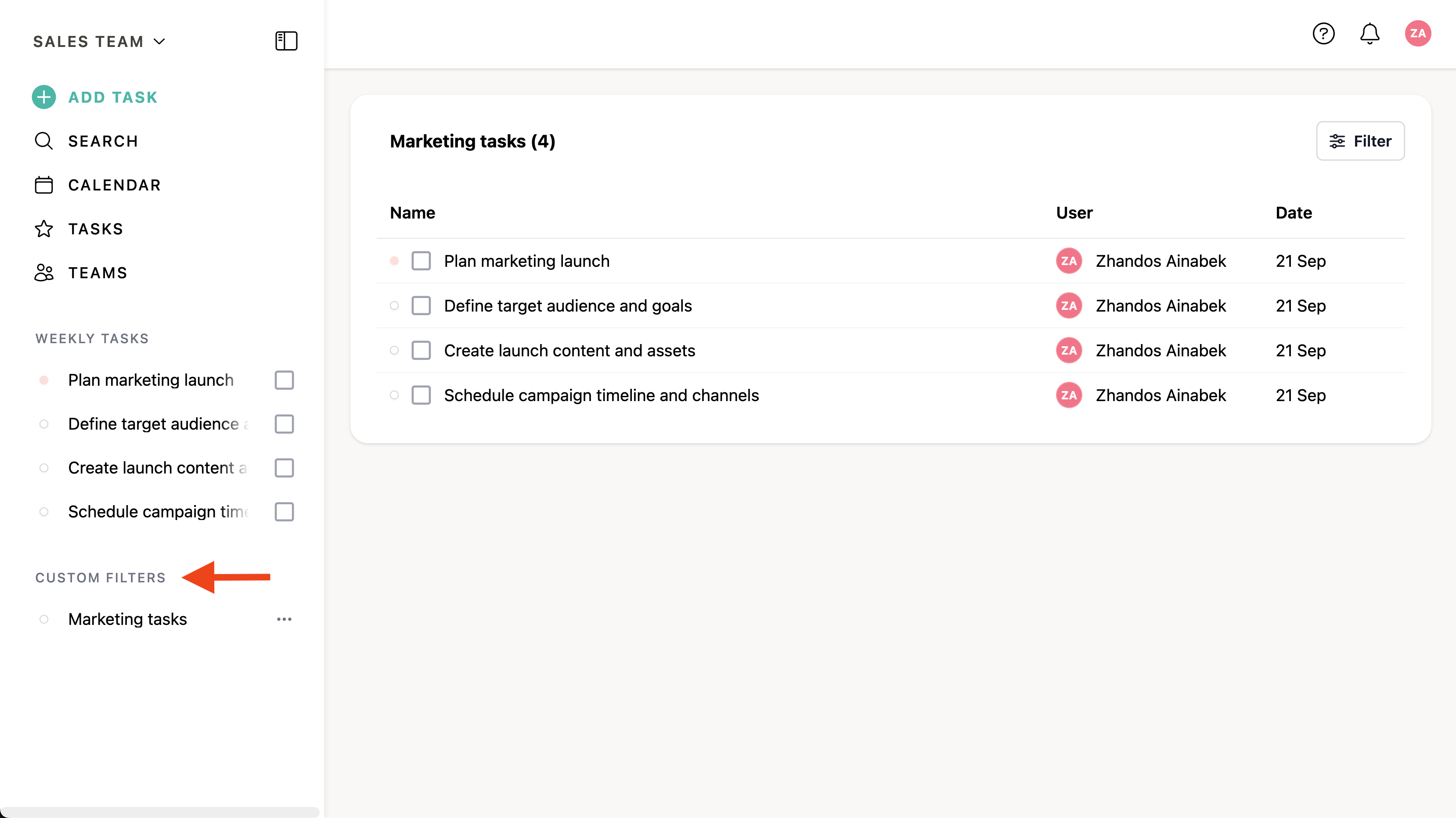The width and height of the screenshot is (1456, 818).
Task: Click the pink priority dot on Plan marketing launch row
Action: coord(395,261)
